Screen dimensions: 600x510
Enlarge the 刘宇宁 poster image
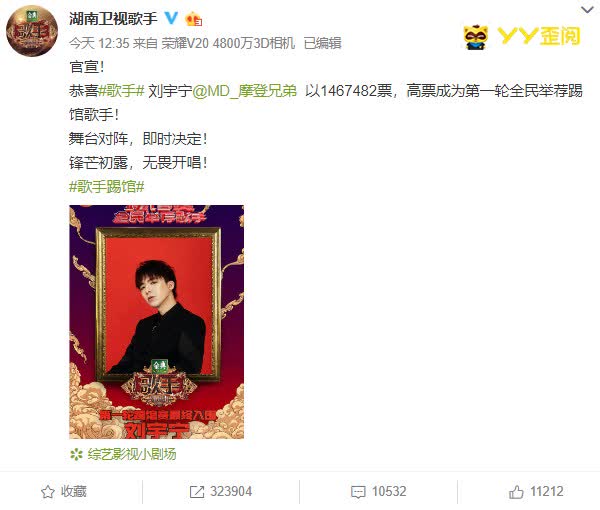pyautogui.click(x=157, y=322)
